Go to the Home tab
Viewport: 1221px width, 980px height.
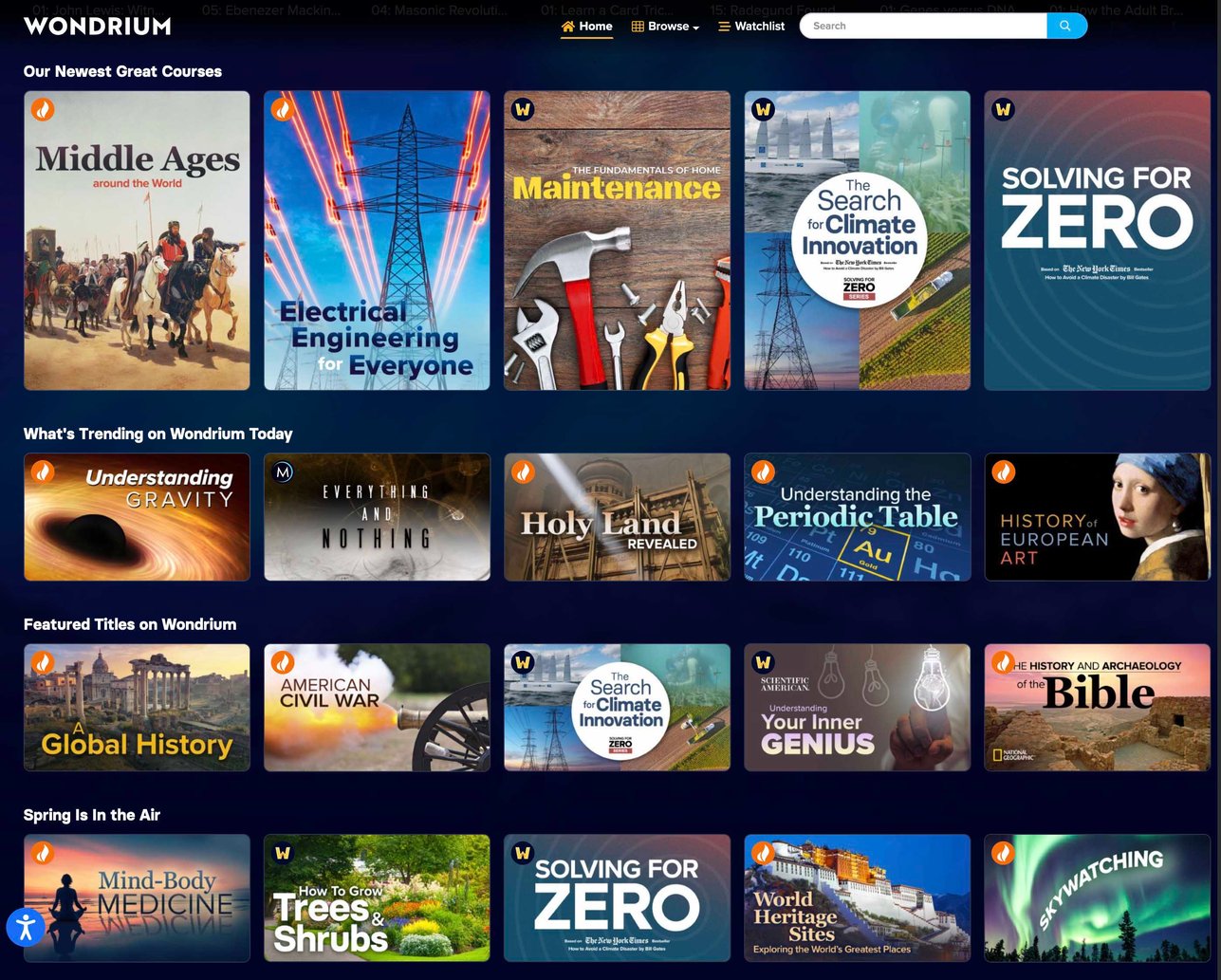click(595, 27)
